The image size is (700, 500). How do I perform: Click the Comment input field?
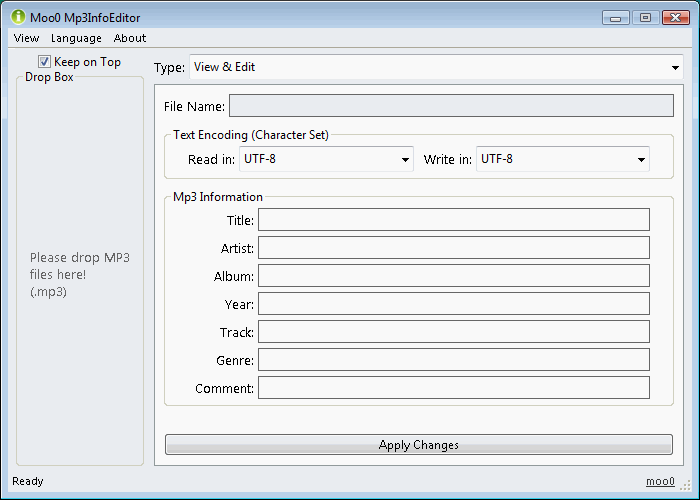(454, 388)
